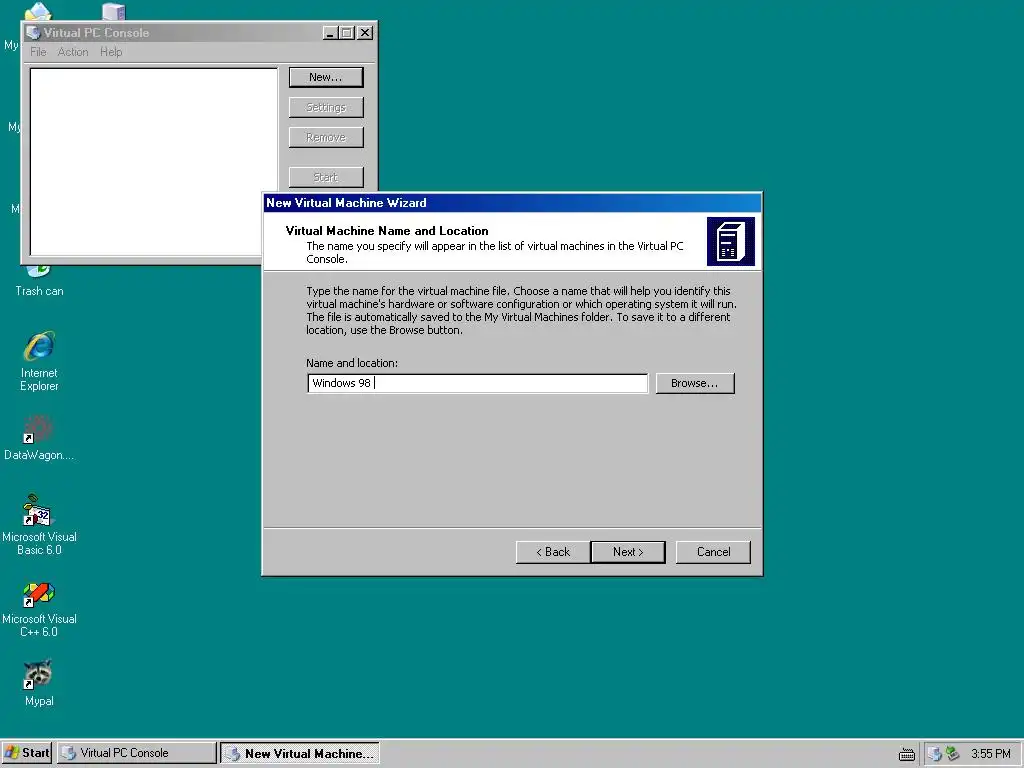Viewport: 1024px width, 768px height.
Task: Select the Trash can desktop icon
Action: point(39,281)
